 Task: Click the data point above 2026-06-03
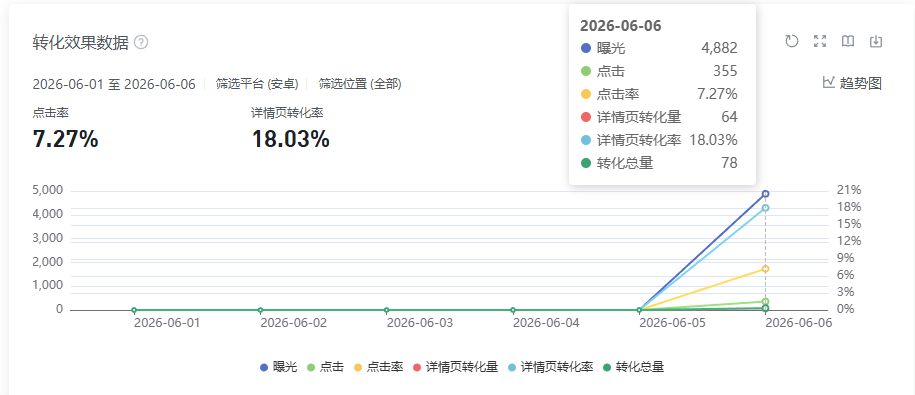pos(386,310)
